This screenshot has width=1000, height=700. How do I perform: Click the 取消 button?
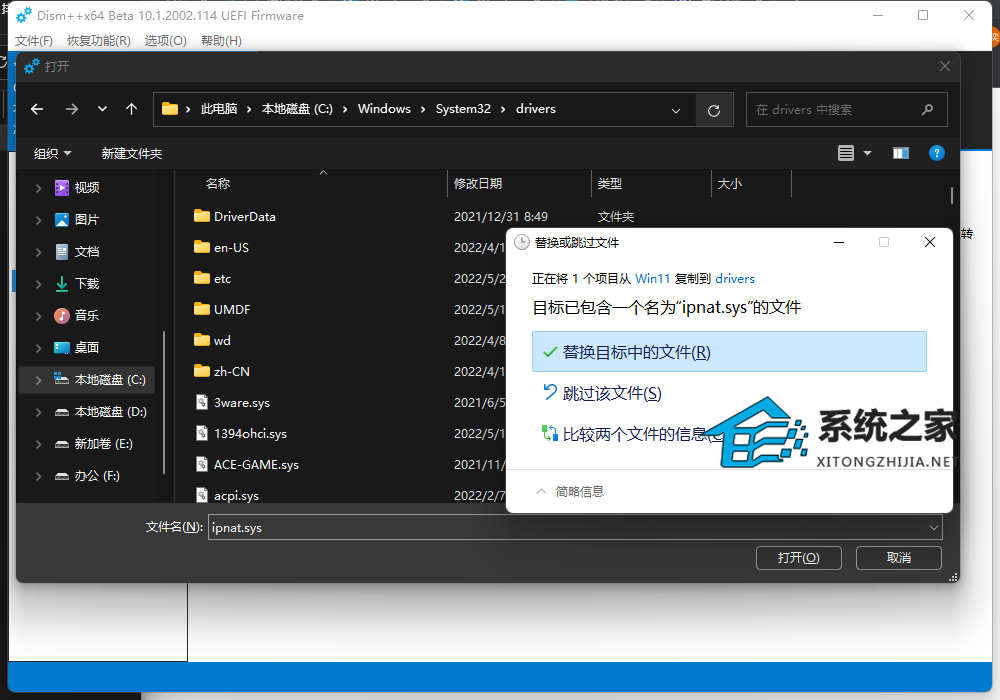pyautogui.click(x=897, y=557)
